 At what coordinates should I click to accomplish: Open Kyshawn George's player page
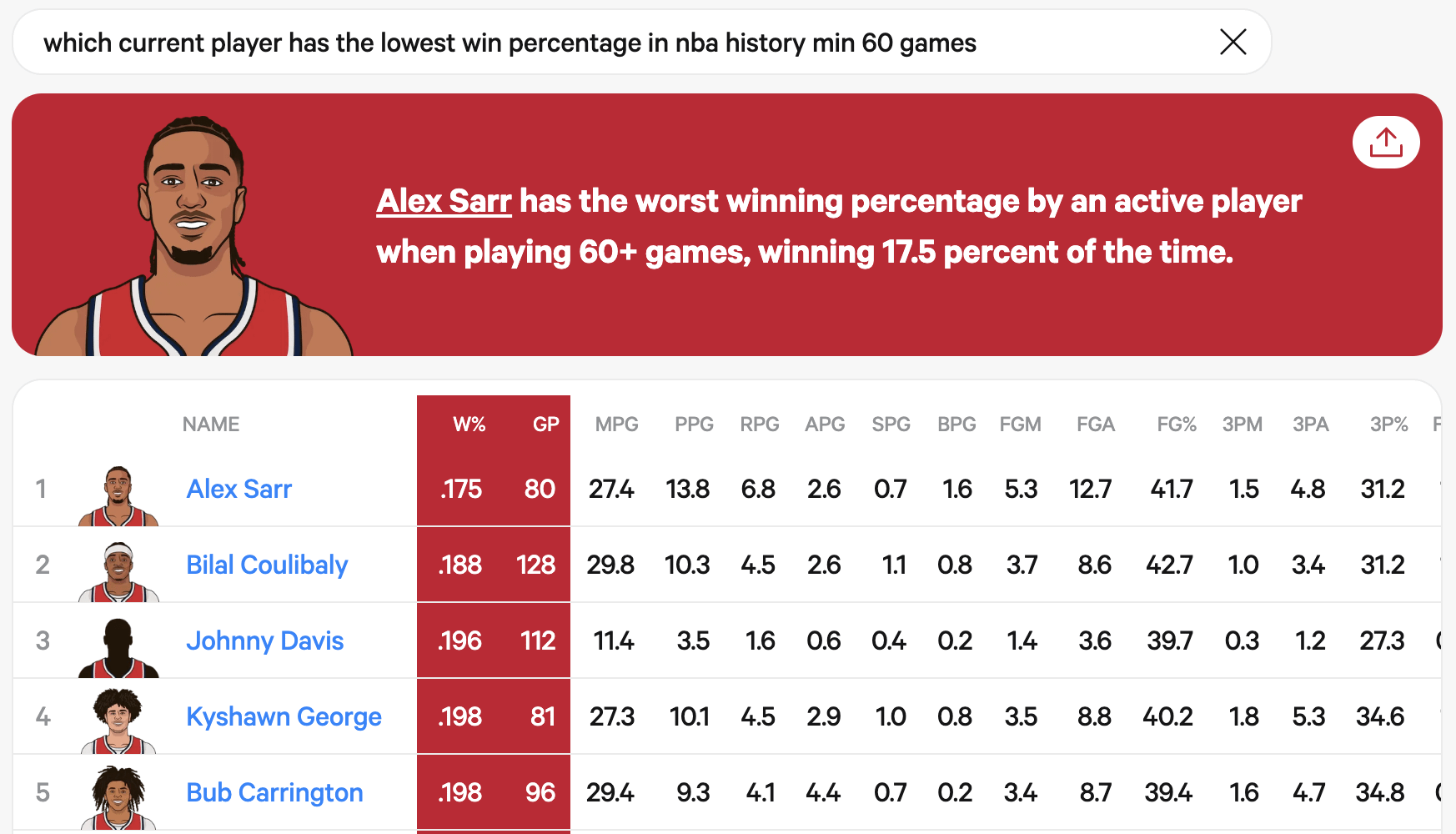[284, 716]
